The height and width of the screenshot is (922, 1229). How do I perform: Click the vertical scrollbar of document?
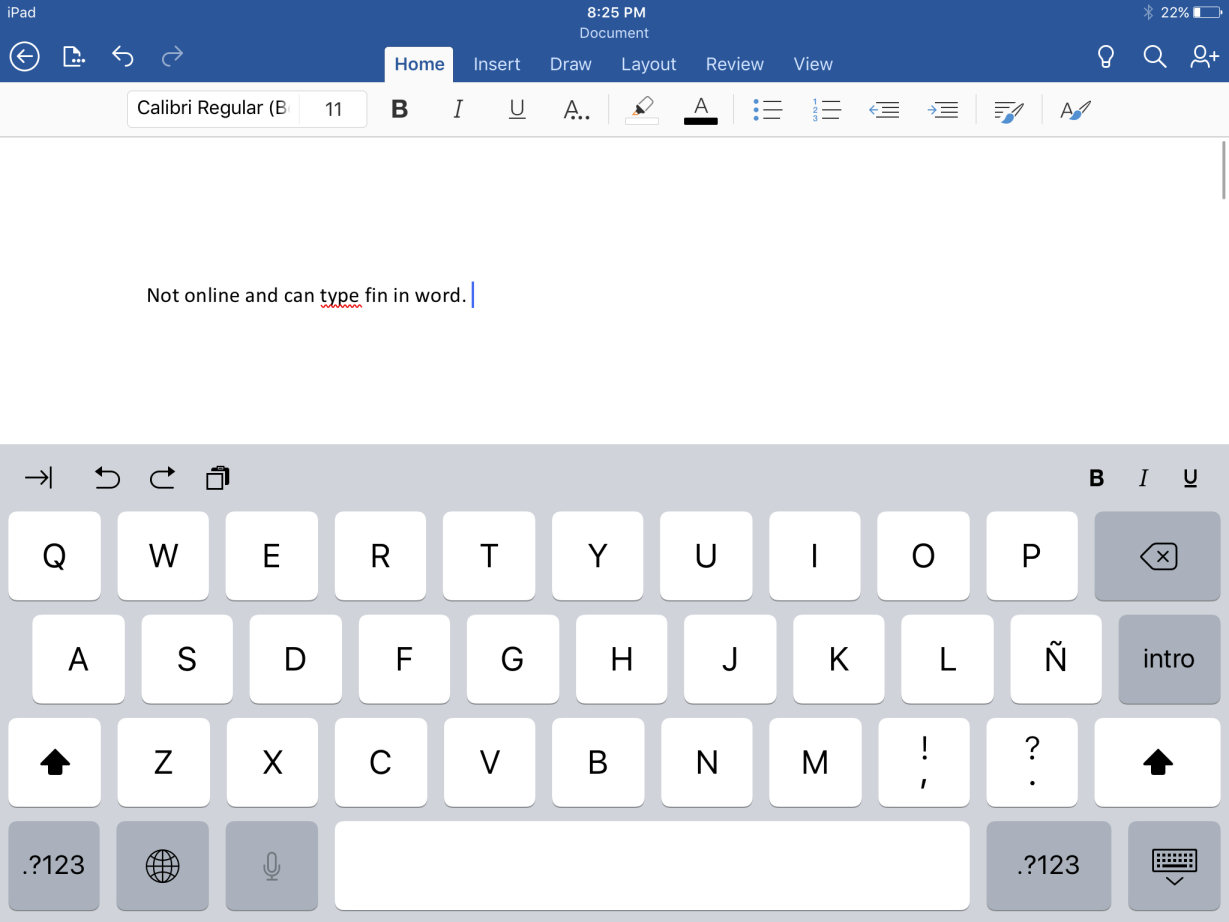click(x=1224, y=172)
